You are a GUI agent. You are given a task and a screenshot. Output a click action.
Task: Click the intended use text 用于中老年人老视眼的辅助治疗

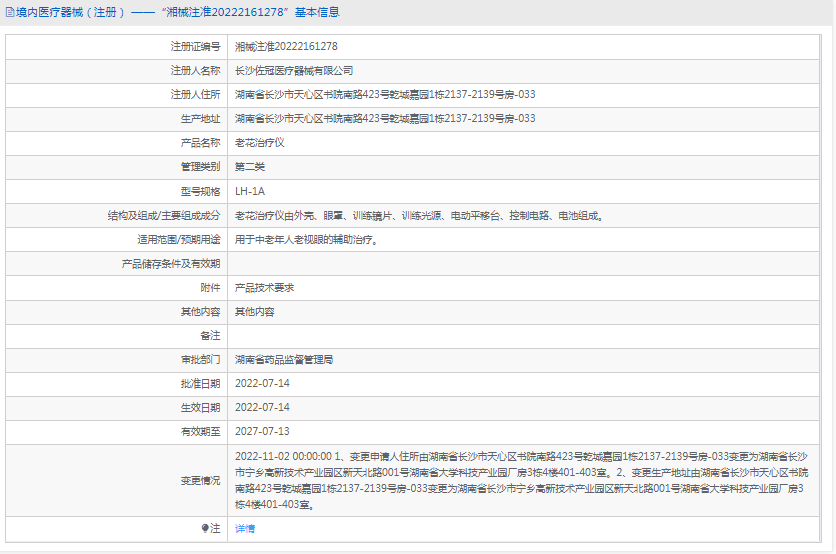click(x=307, y=239)
